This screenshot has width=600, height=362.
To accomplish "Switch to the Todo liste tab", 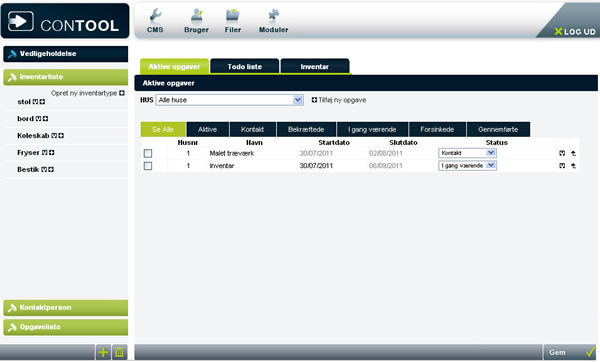I will coord(245,66).
